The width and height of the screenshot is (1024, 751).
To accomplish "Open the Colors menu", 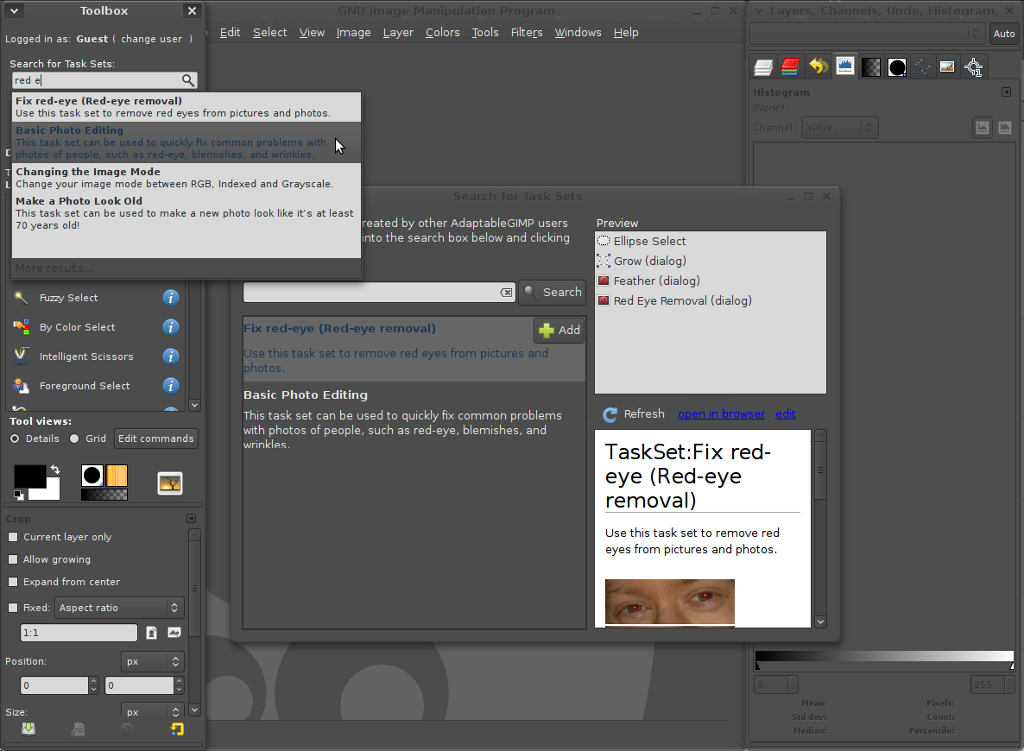I will pyautogui.click(x=442, y=33).
